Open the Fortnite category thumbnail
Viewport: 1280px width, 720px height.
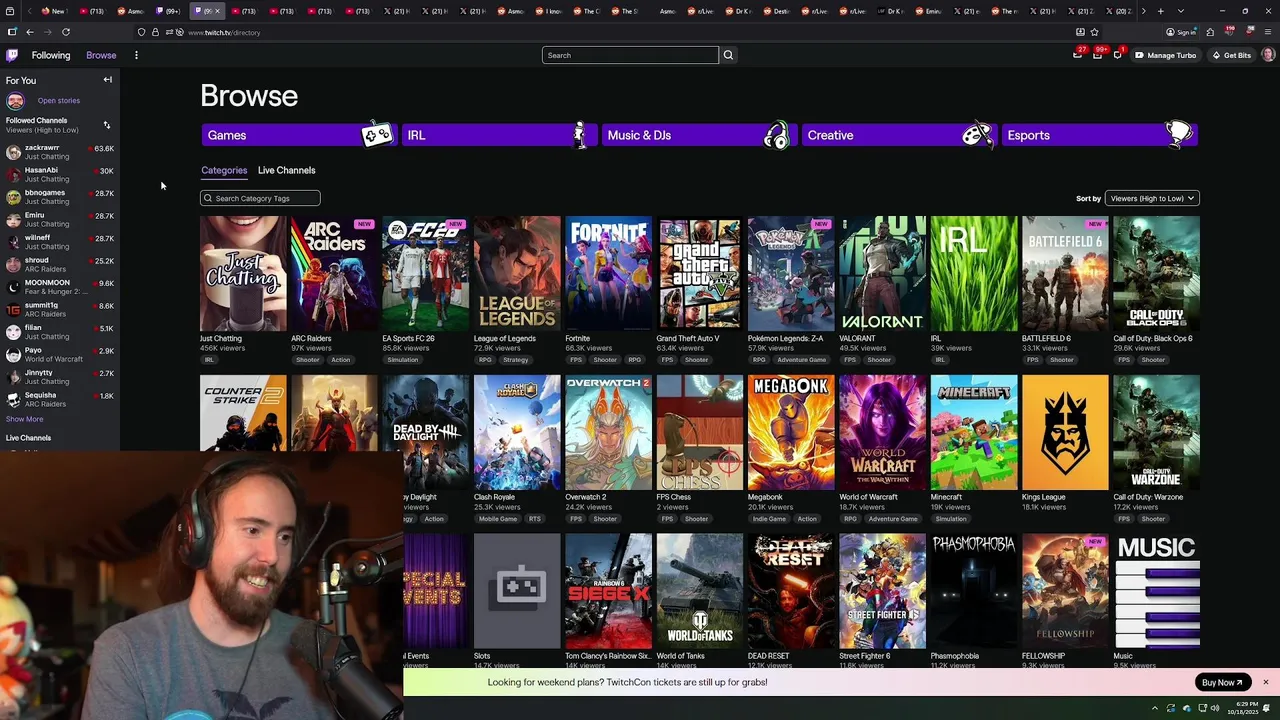click(x=608, y=273)
